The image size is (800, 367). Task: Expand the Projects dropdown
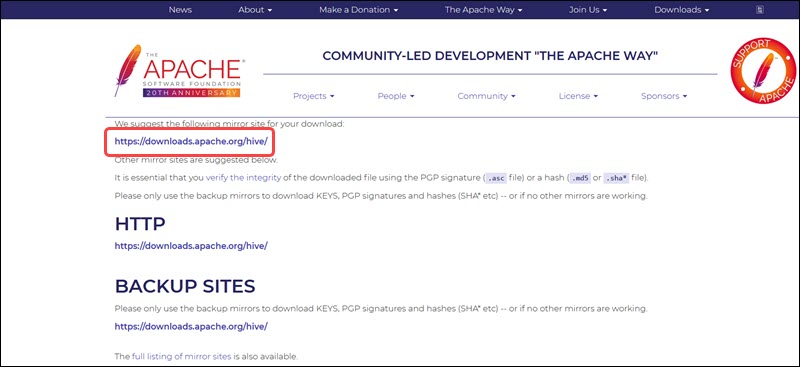click(313, 96)
